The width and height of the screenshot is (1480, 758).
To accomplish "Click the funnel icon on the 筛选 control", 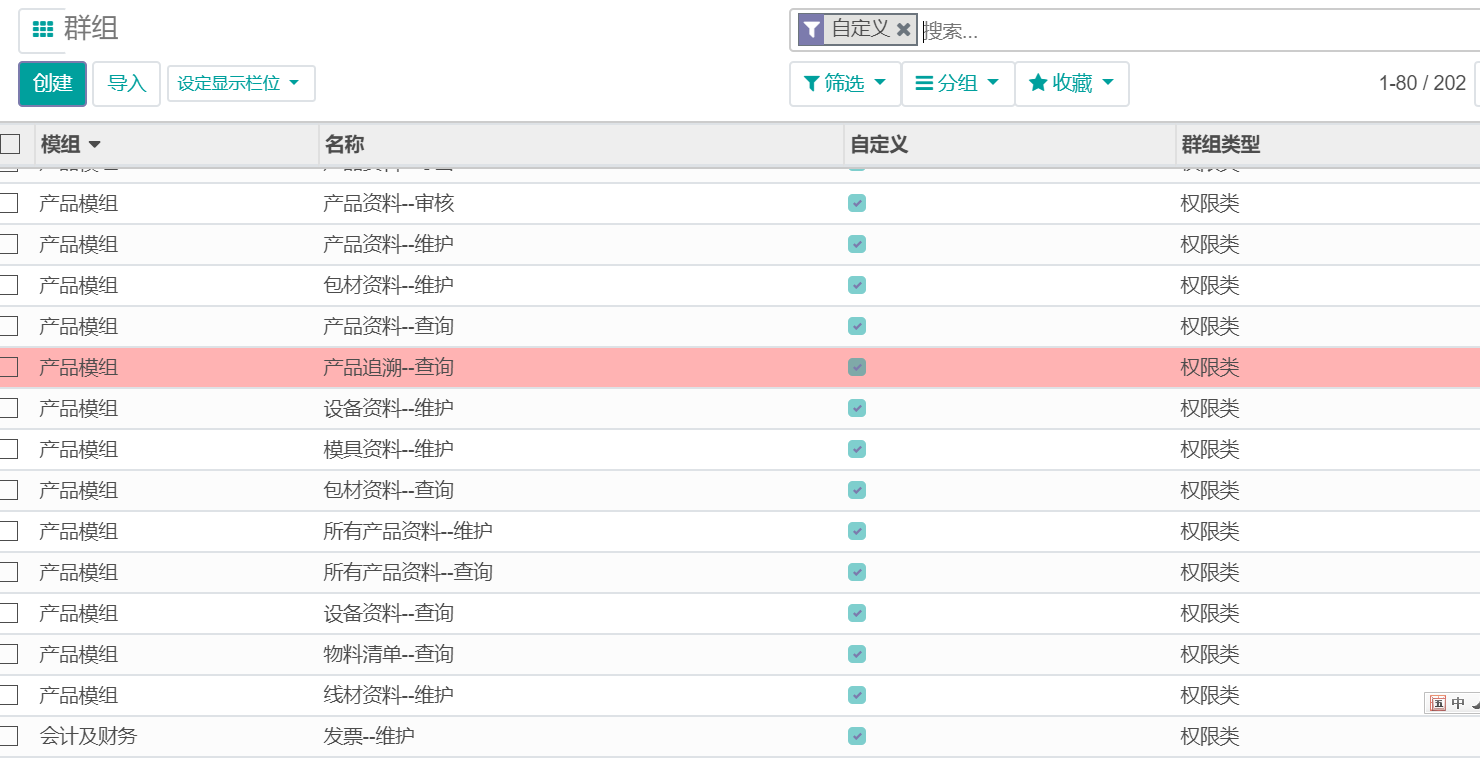I will point(812,84).
